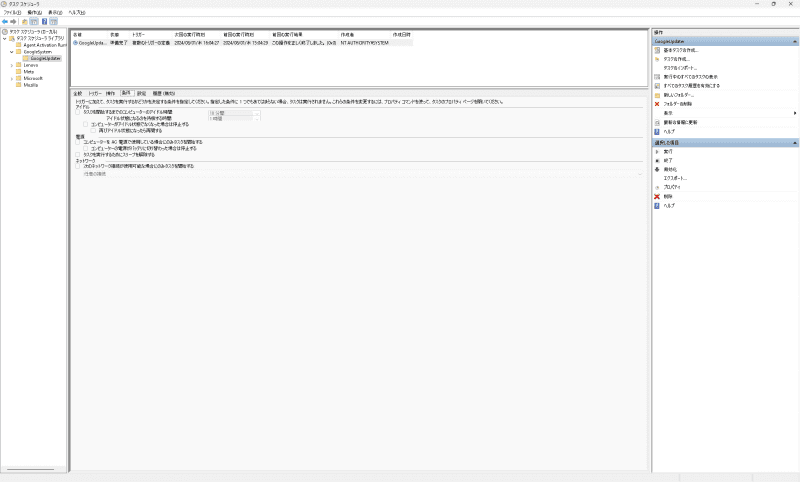Sort the task list by the 状態 column header
The height and width of the screenshot is (482, 800).
tap(119, 35)
